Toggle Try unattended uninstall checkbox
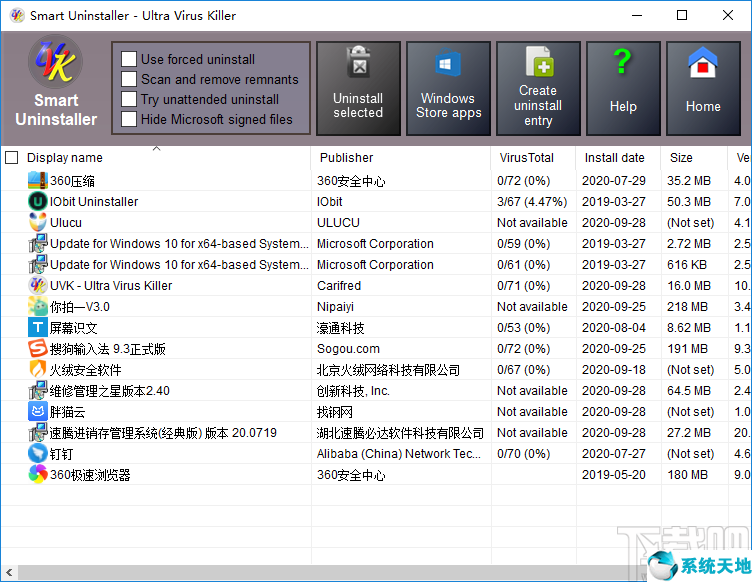This screenshot has height=582, width=752. tap(129, 99)
